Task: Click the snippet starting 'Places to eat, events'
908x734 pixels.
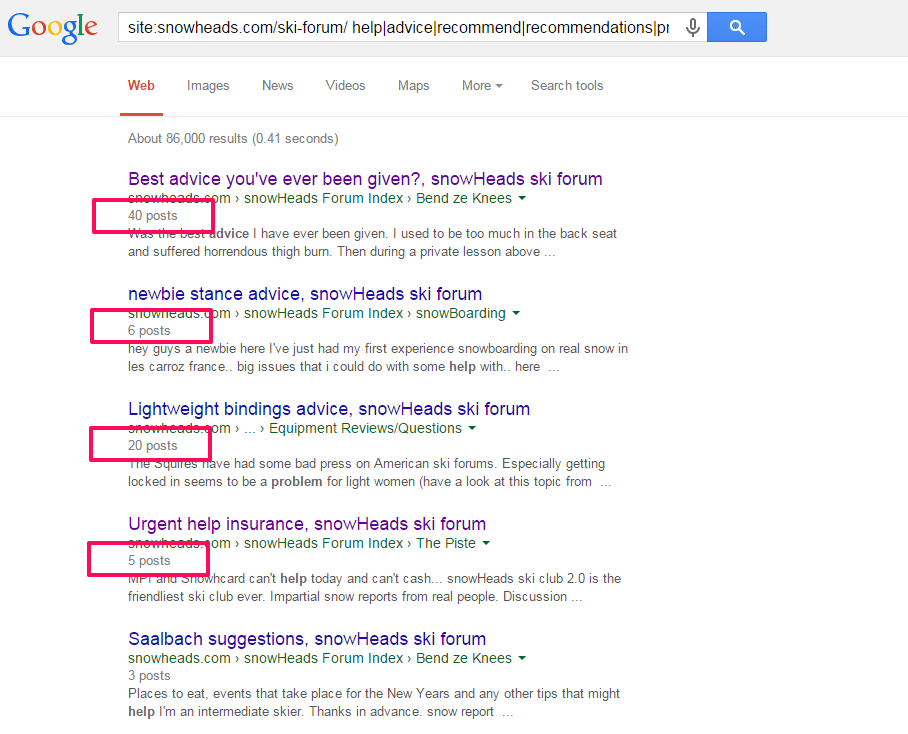Action: [374, 703]
